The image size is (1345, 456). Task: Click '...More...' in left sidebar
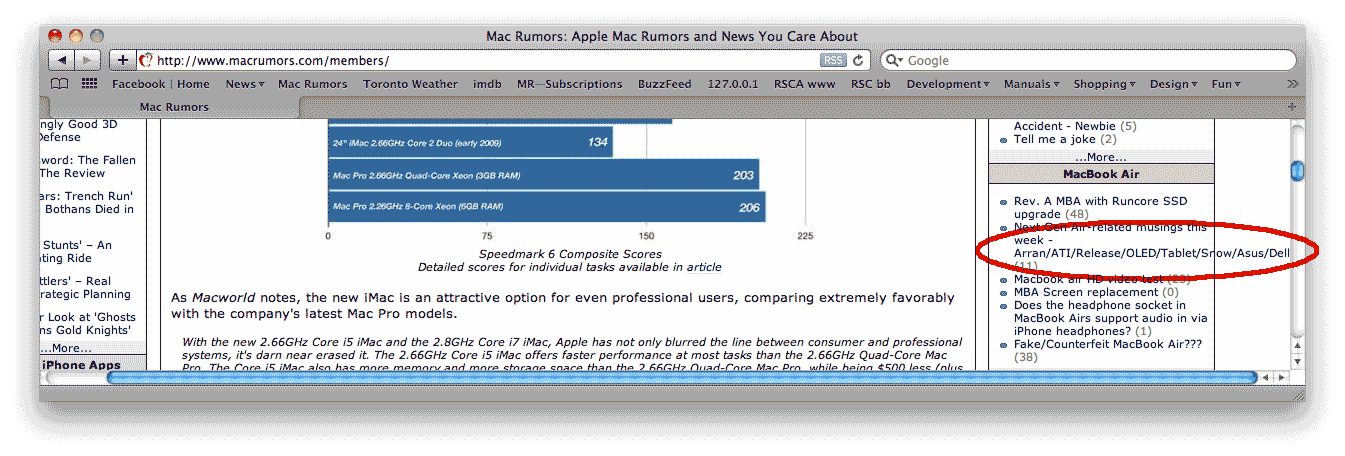(x=65, y=348)
